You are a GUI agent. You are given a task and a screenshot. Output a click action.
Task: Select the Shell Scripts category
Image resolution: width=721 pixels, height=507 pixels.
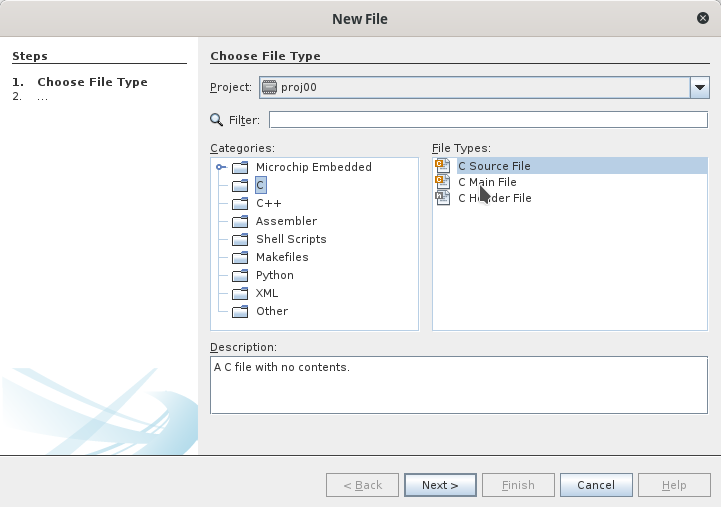[x=291, y=239]
